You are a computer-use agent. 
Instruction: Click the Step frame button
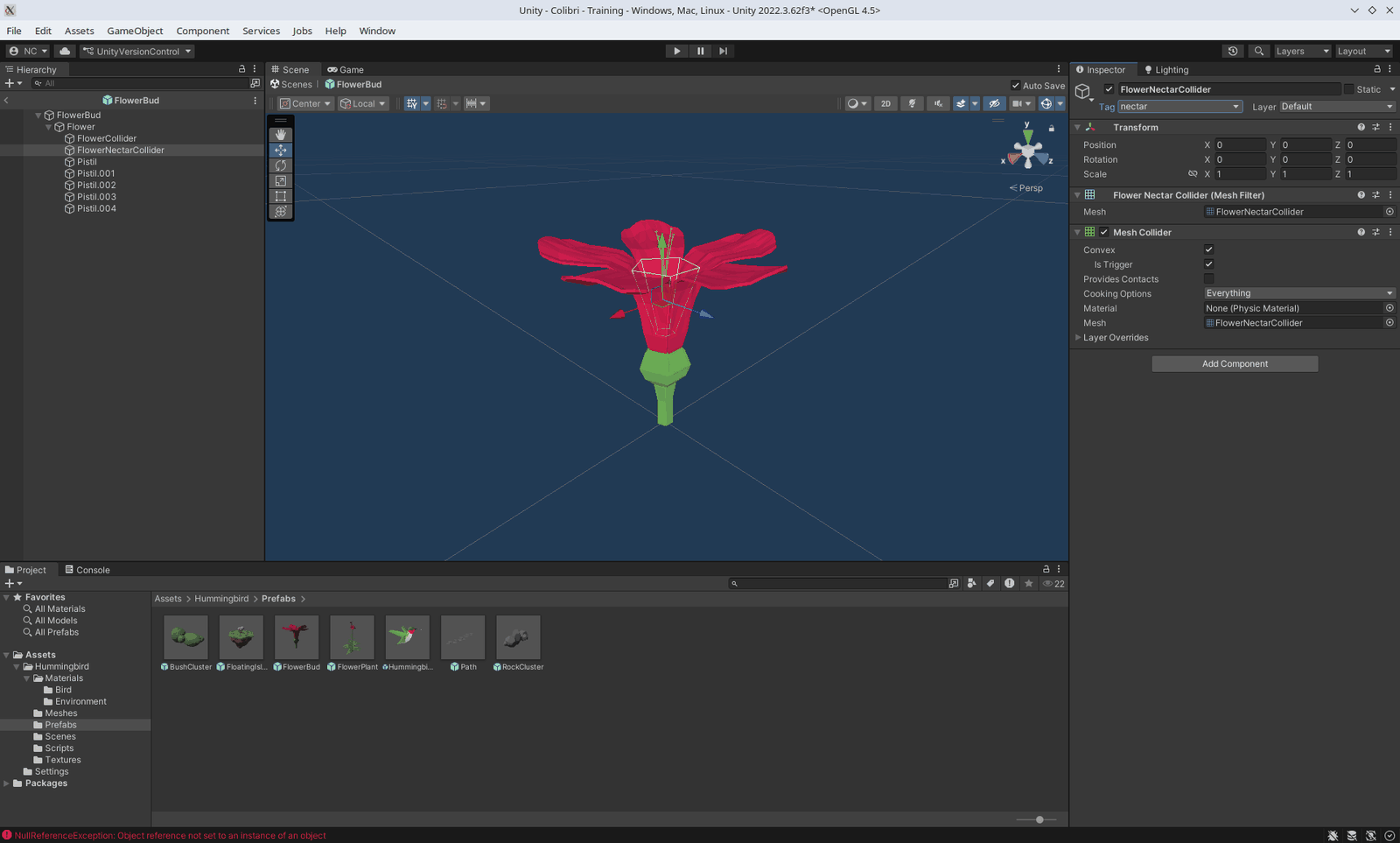(723, 51)
